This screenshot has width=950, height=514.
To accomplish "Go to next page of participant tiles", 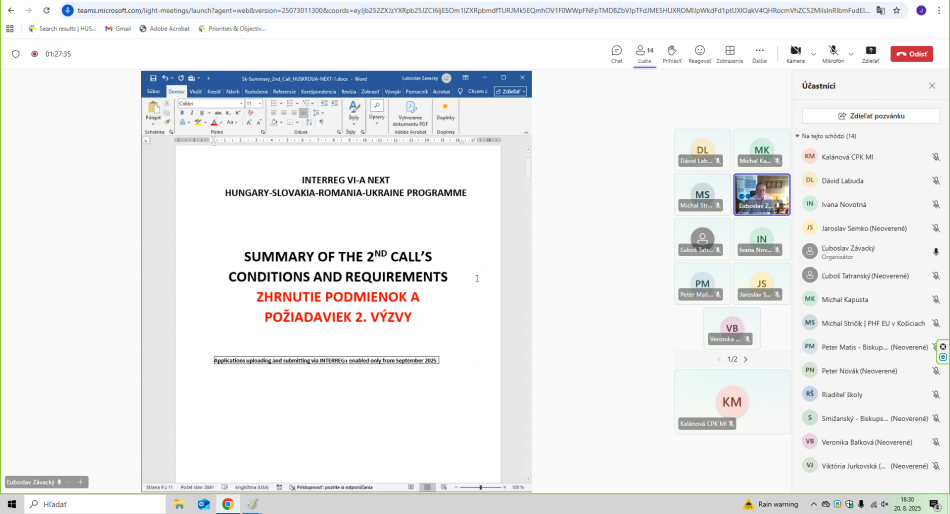I will [745, 359].
